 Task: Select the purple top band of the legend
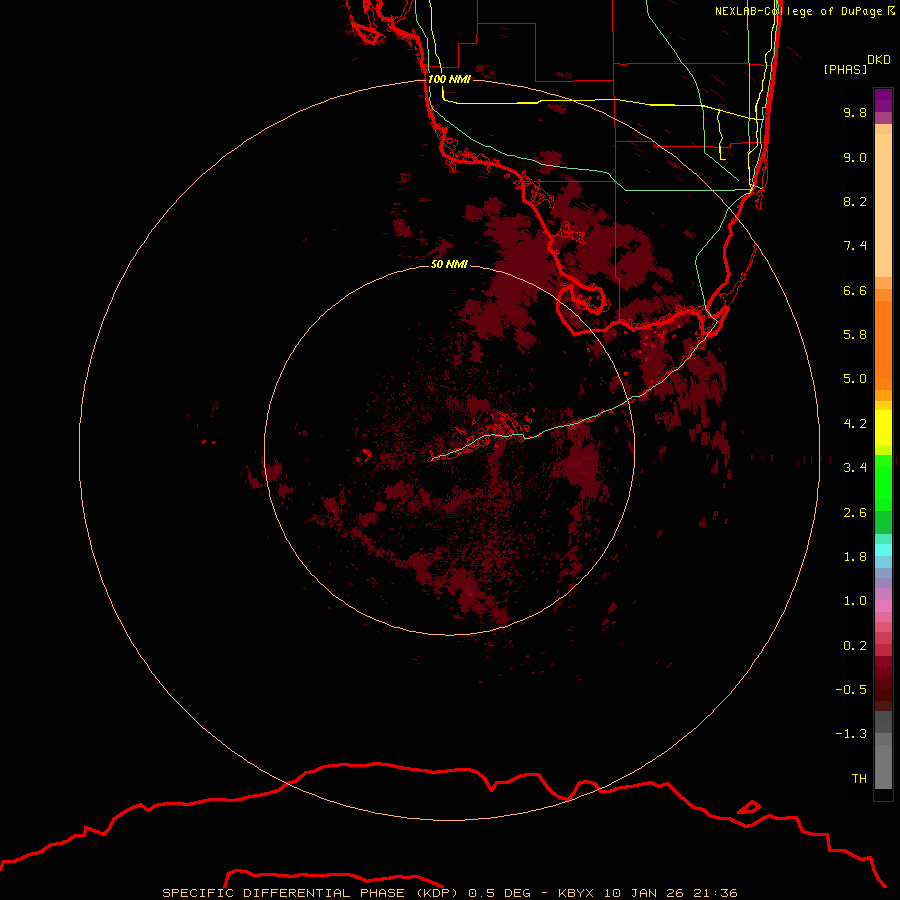883,100
